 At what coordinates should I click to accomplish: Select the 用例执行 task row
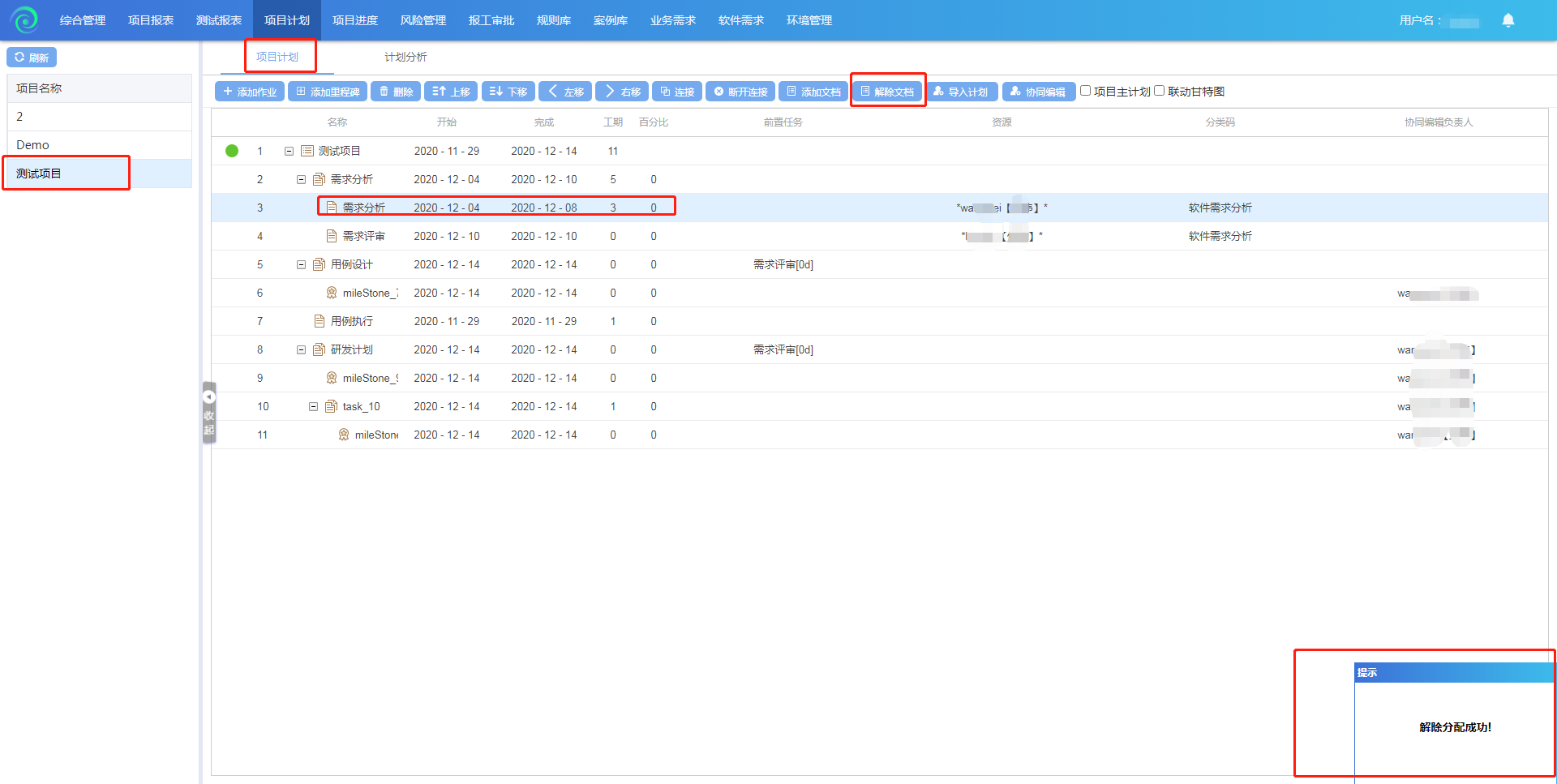pos(352,321)
